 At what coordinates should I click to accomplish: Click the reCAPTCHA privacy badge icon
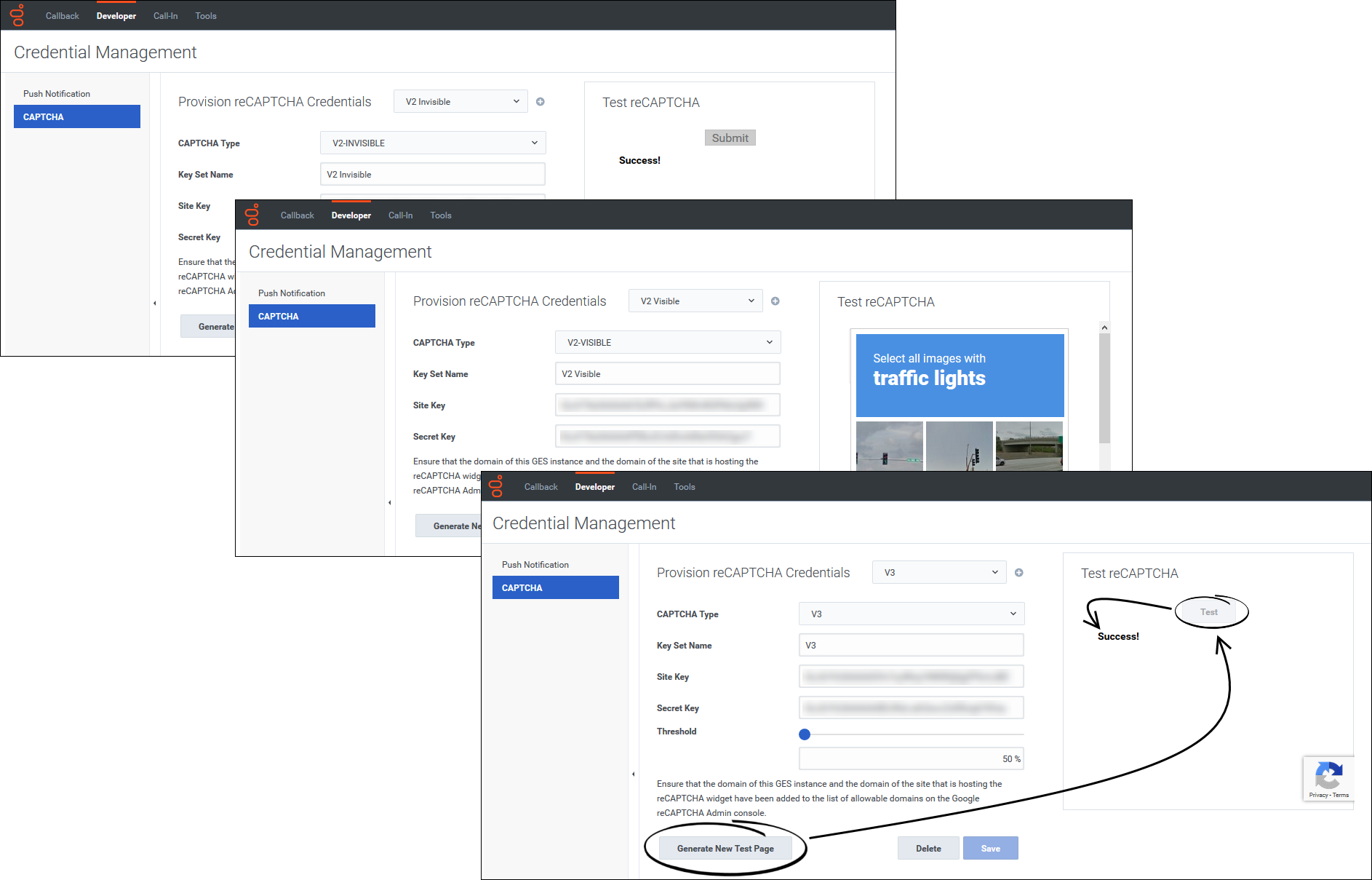1329,775
